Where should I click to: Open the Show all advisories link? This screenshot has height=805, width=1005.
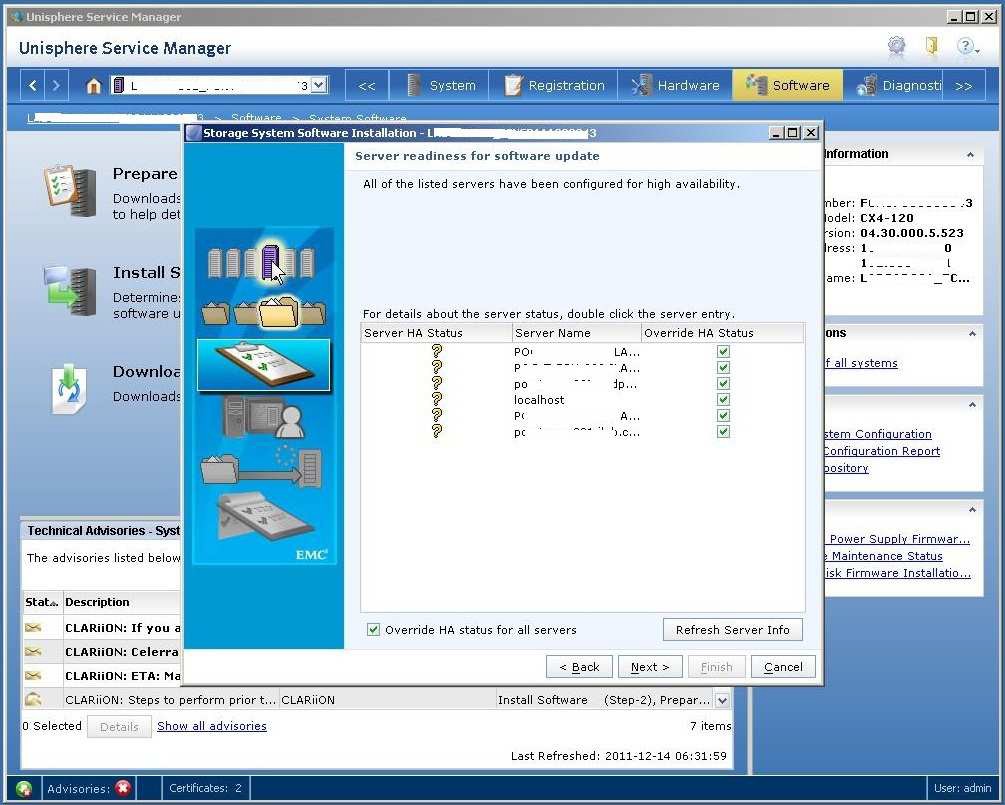pyautogui.click(x=212, y=726)
